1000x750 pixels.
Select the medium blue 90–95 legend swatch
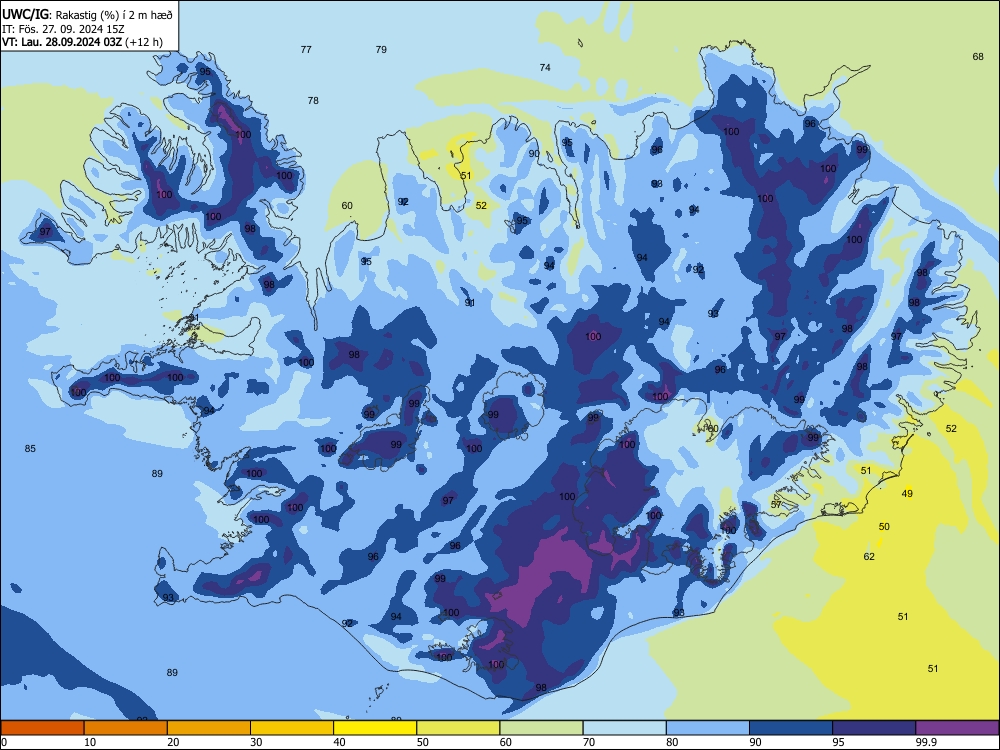791,728
